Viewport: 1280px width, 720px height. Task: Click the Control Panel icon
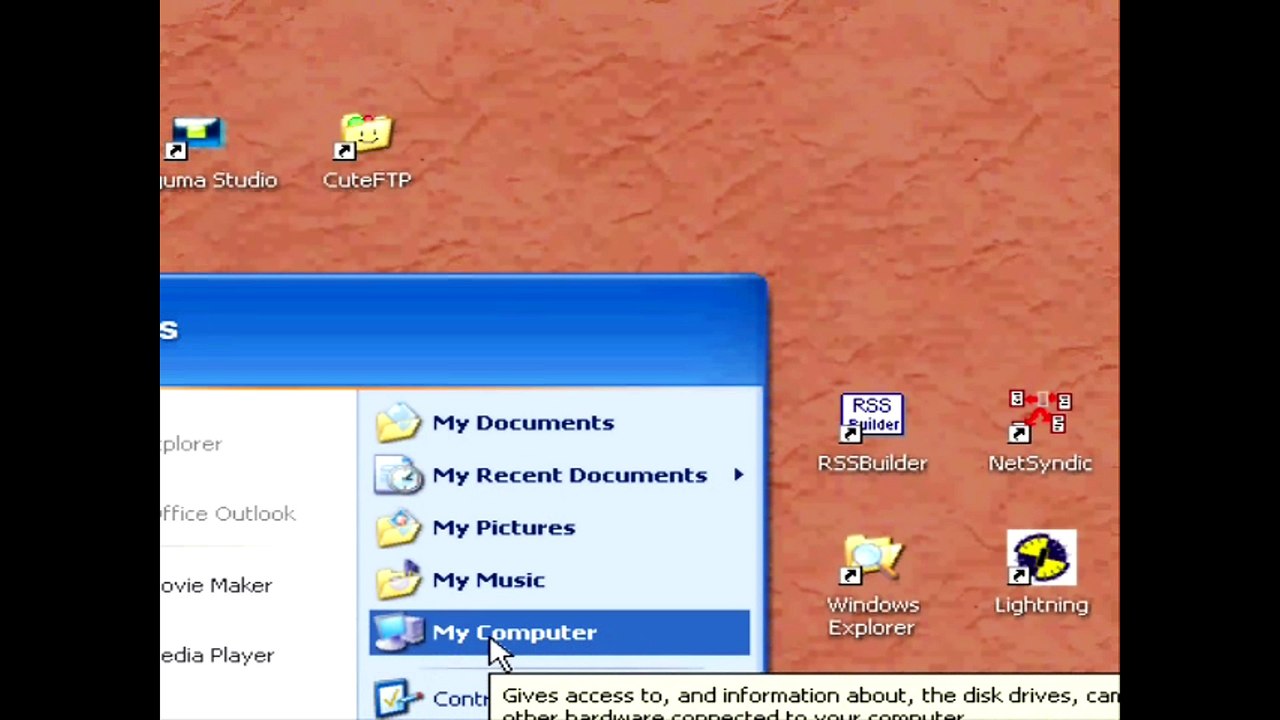tap(399, 698)
